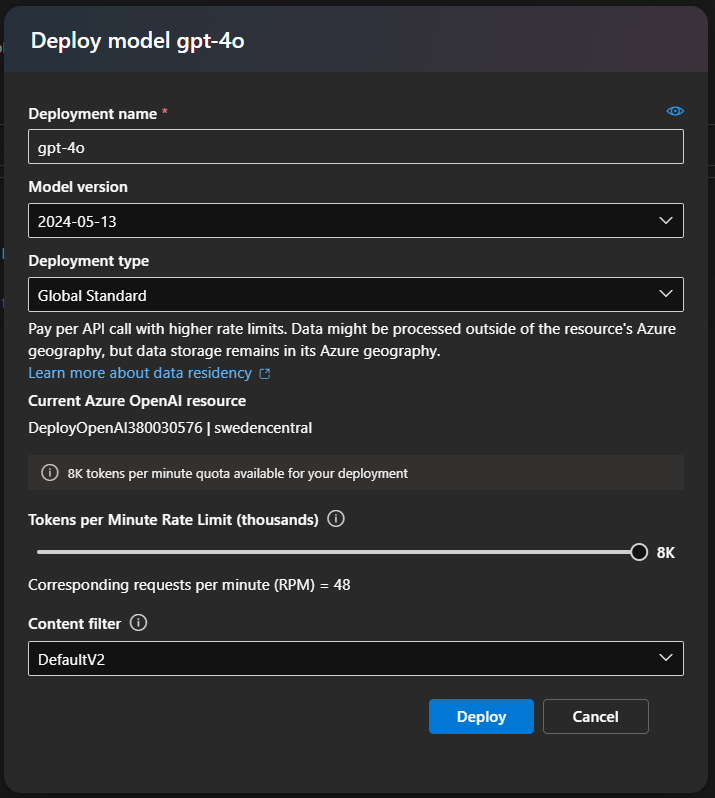Click the Pay per API call description text
This screenshot has width=715, height=798.
click(352, 340)
